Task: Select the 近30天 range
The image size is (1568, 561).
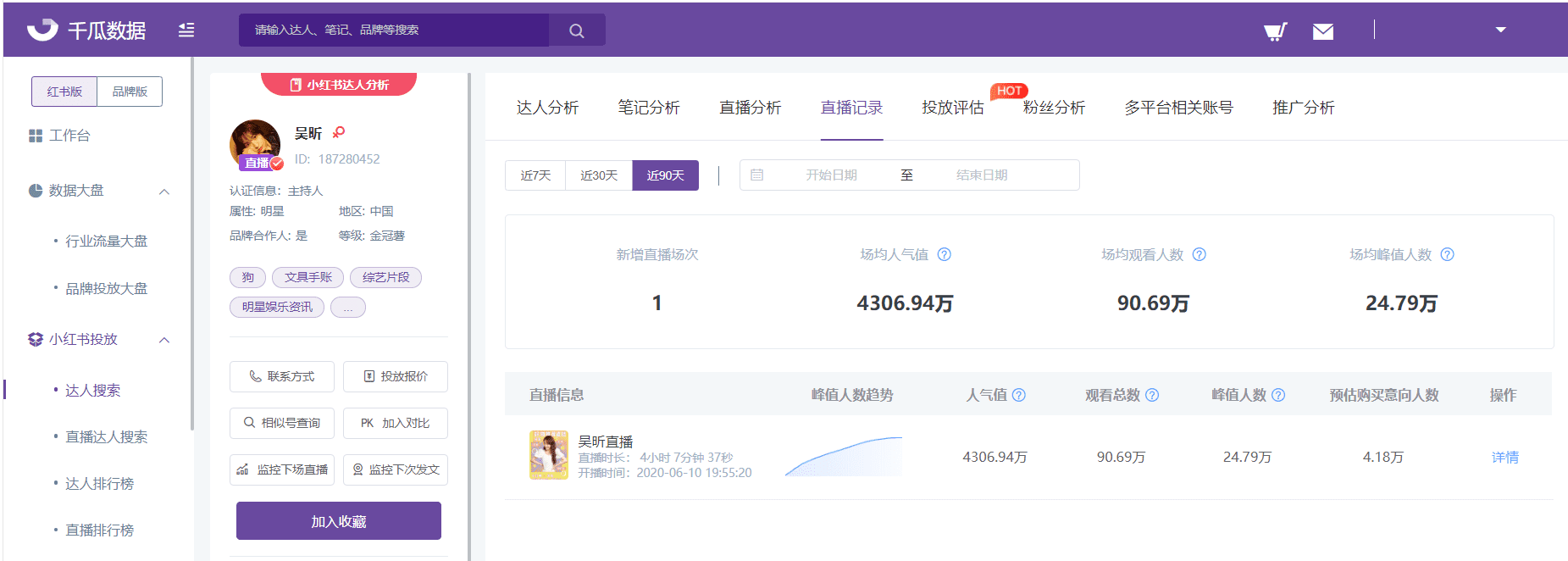Action: (x=599, y=175)
